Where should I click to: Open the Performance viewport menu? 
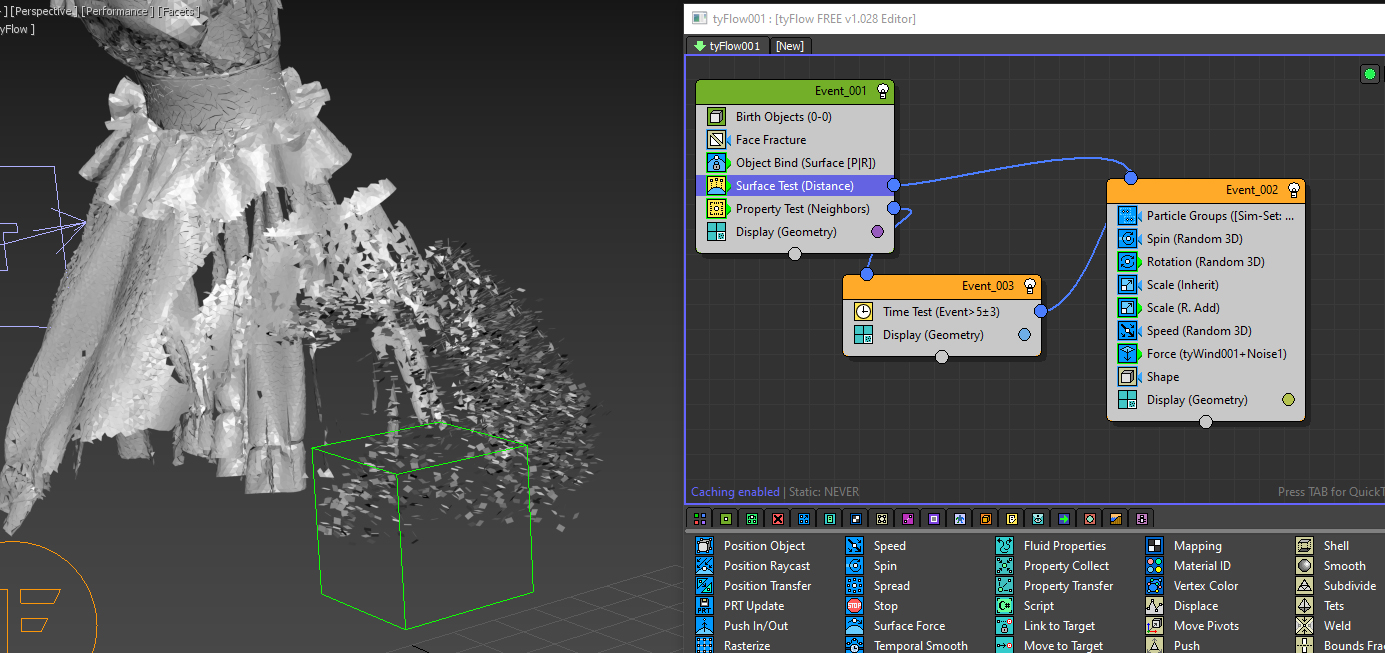click(117, 11)
